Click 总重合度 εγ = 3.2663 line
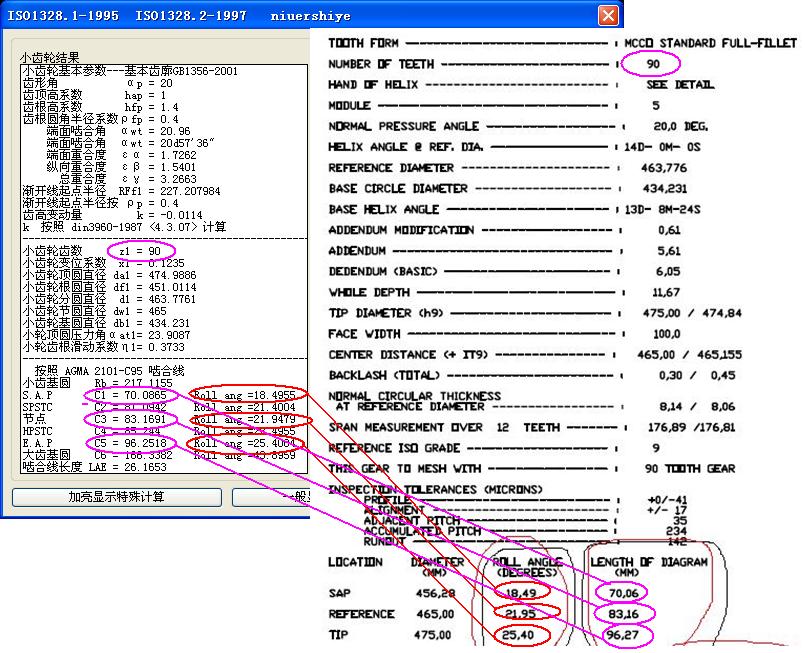This screenshot has height=653, width=805. point(127,179)
